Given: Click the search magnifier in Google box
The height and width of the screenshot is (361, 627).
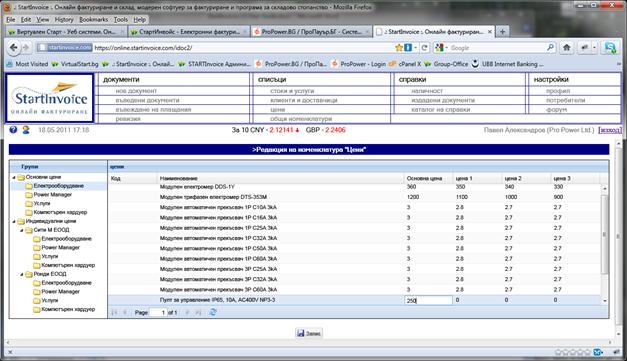Looking at the screenshot, I should 551,48.
